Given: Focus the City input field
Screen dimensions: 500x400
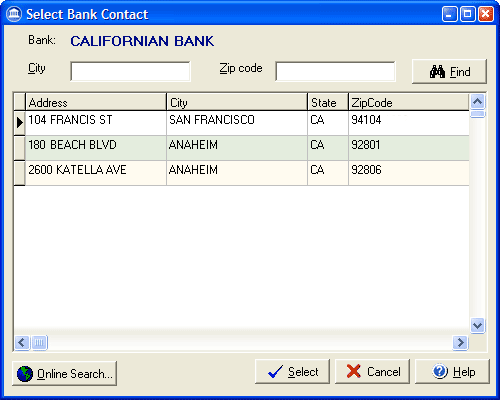Looking at the screenshot, I should pos(130,71).
